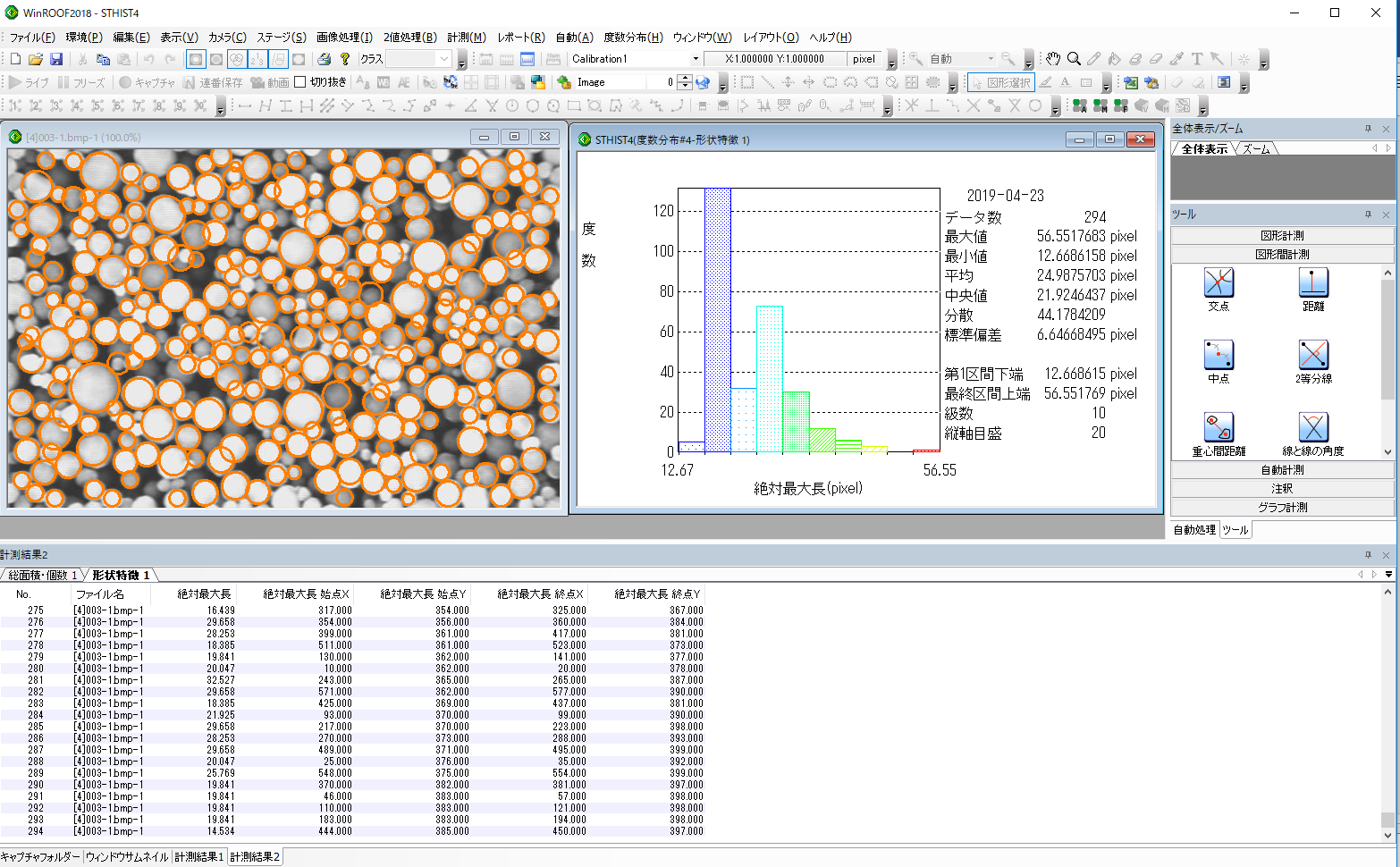Save using the floppy disk icon
The width and height of the screenshot is (1400, 867).
click(56, 59)
